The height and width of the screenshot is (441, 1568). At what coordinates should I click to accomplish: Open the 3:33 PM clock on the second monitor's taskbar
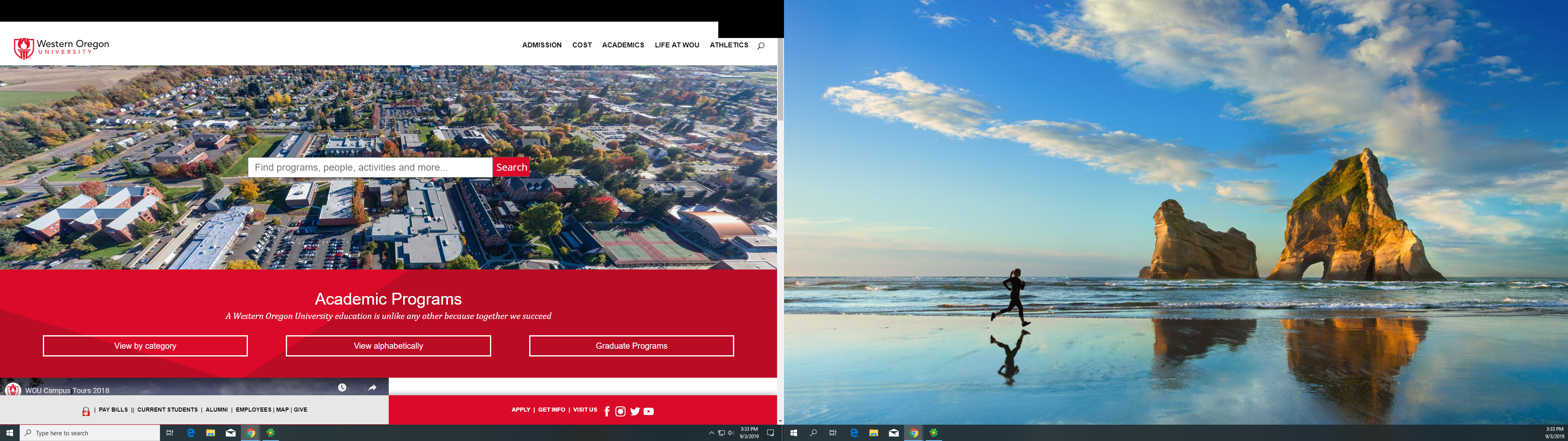pyautogui.click(x=1555, y=433)
